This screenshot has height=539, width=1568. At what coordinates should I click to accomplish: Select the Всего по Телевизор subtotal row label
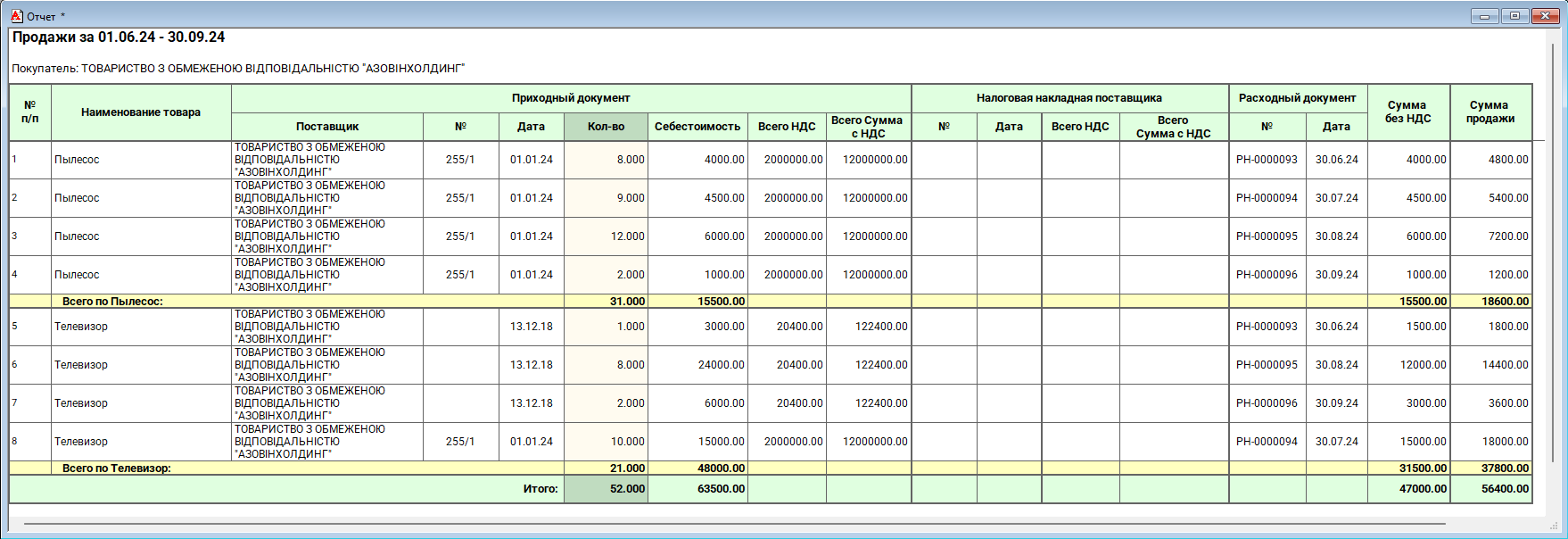coord(116,469)
